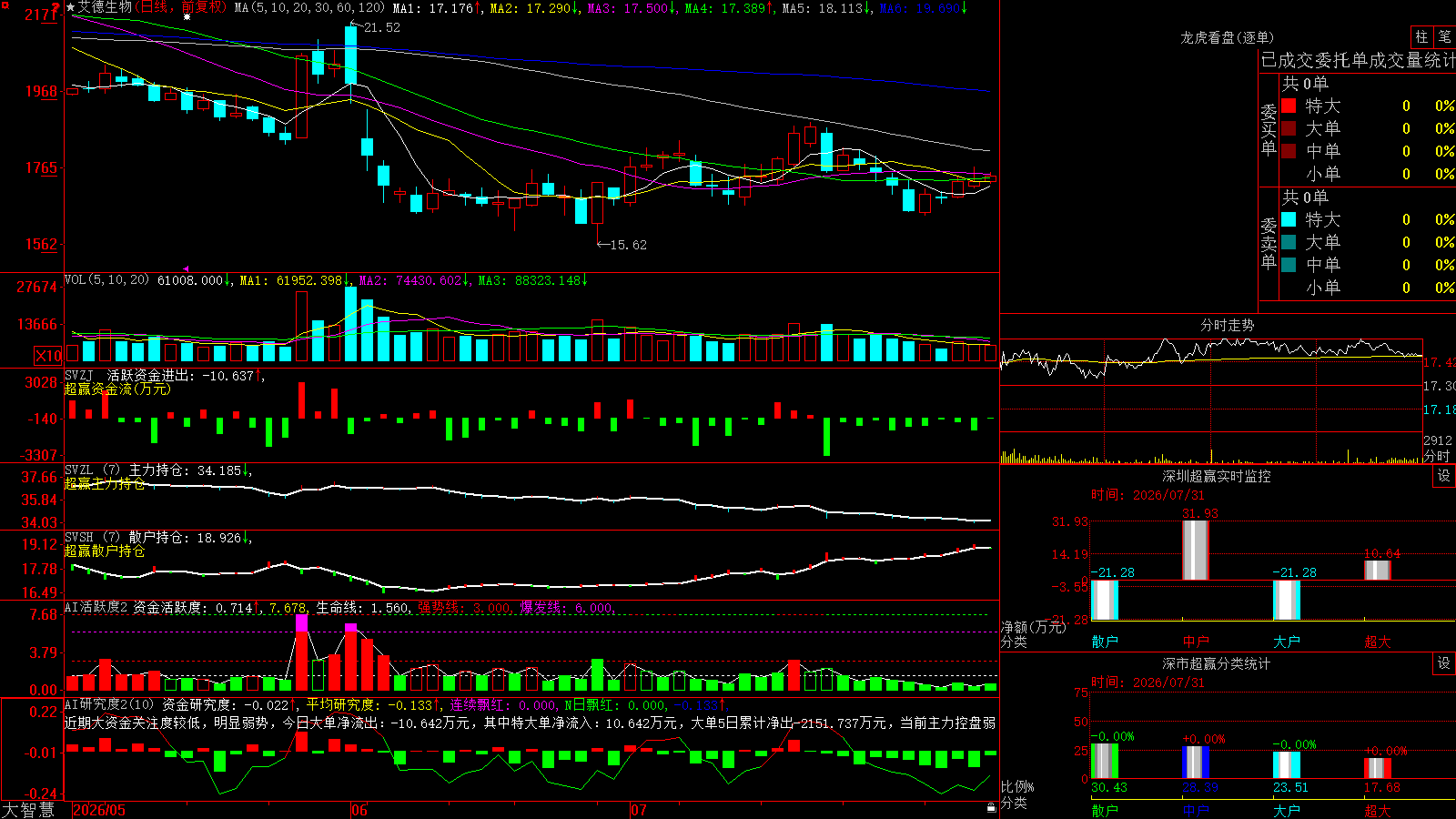The image size is (1456, 819).
Task: Click the X10 volume multiplier box
Action: tap(48, 356)
